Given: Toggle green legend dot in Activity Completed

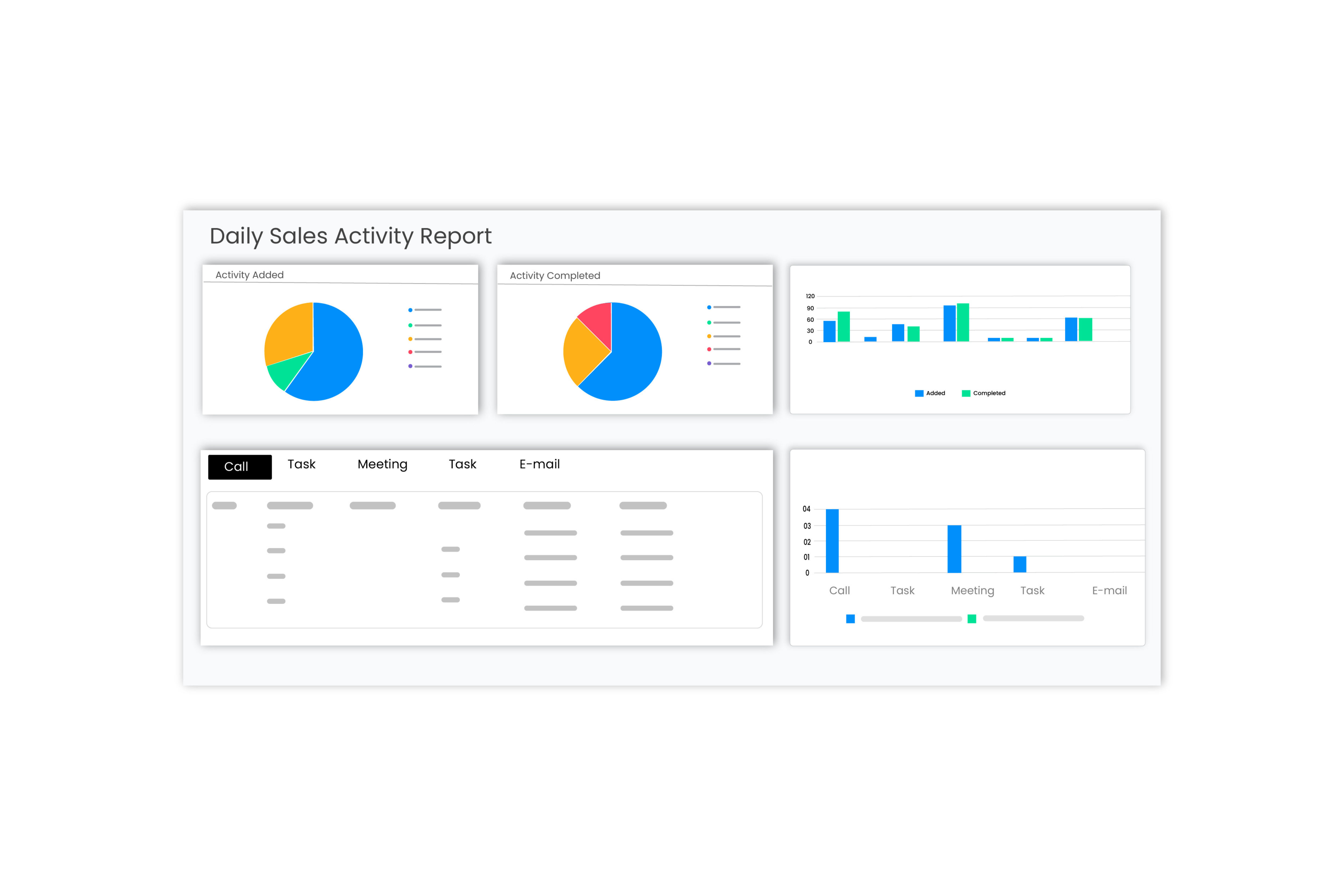Looking at the screenshot, I should click(709, 322).
